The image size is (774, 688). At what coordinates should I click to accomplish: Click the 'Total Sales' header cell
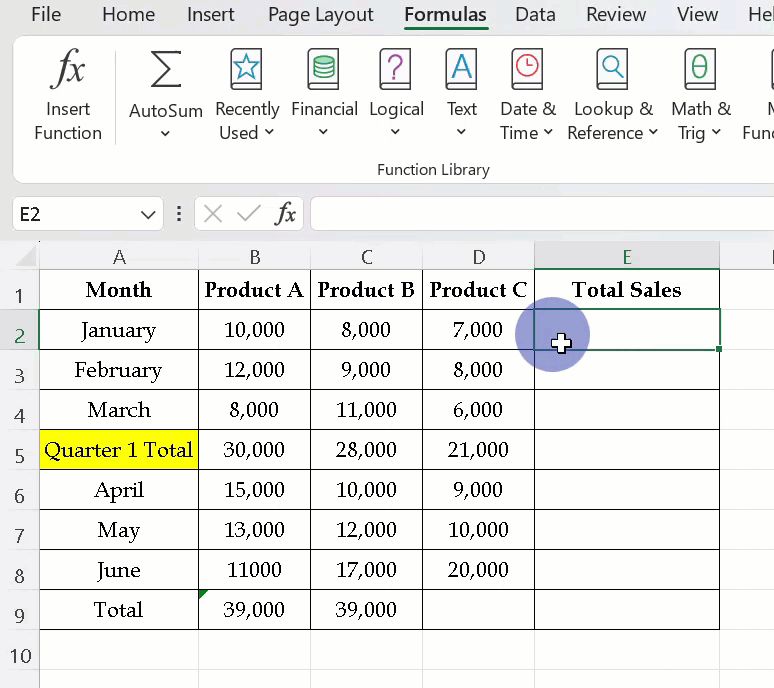point(627,290)
